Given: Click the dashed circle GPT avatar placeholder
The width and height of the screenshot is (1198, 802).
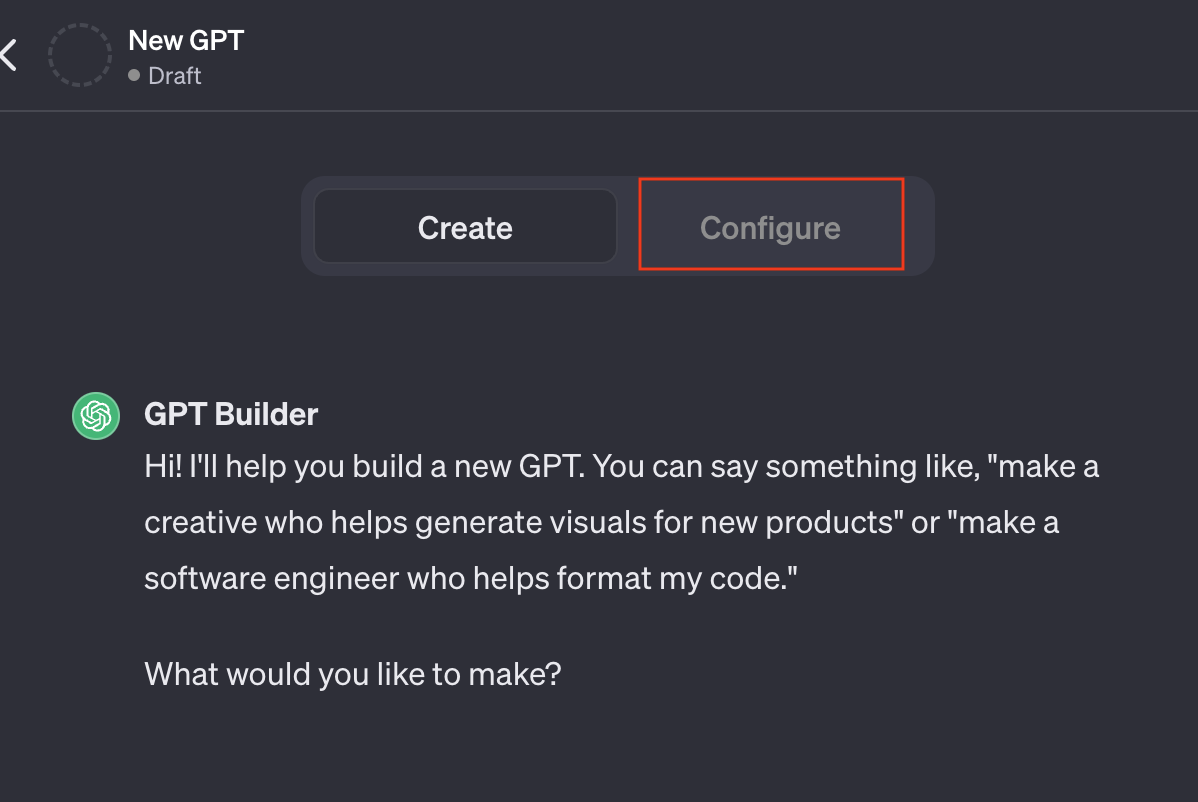Looking at the screenshot, I should click(79, 54).
